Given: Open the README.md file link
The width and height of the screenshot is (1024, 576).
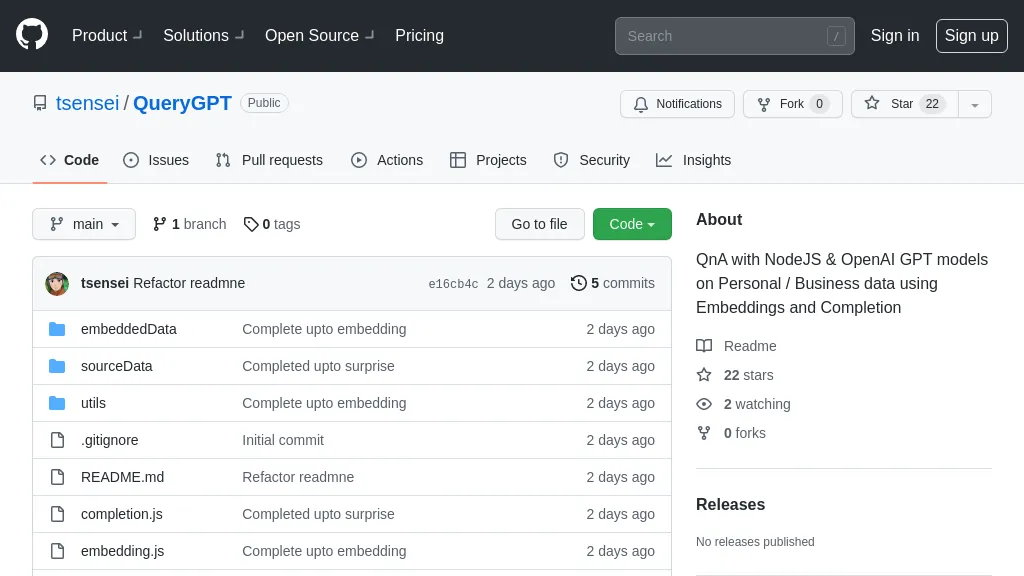Looking at the screenshot, I should pyautogui.click(x=122, y=477).
